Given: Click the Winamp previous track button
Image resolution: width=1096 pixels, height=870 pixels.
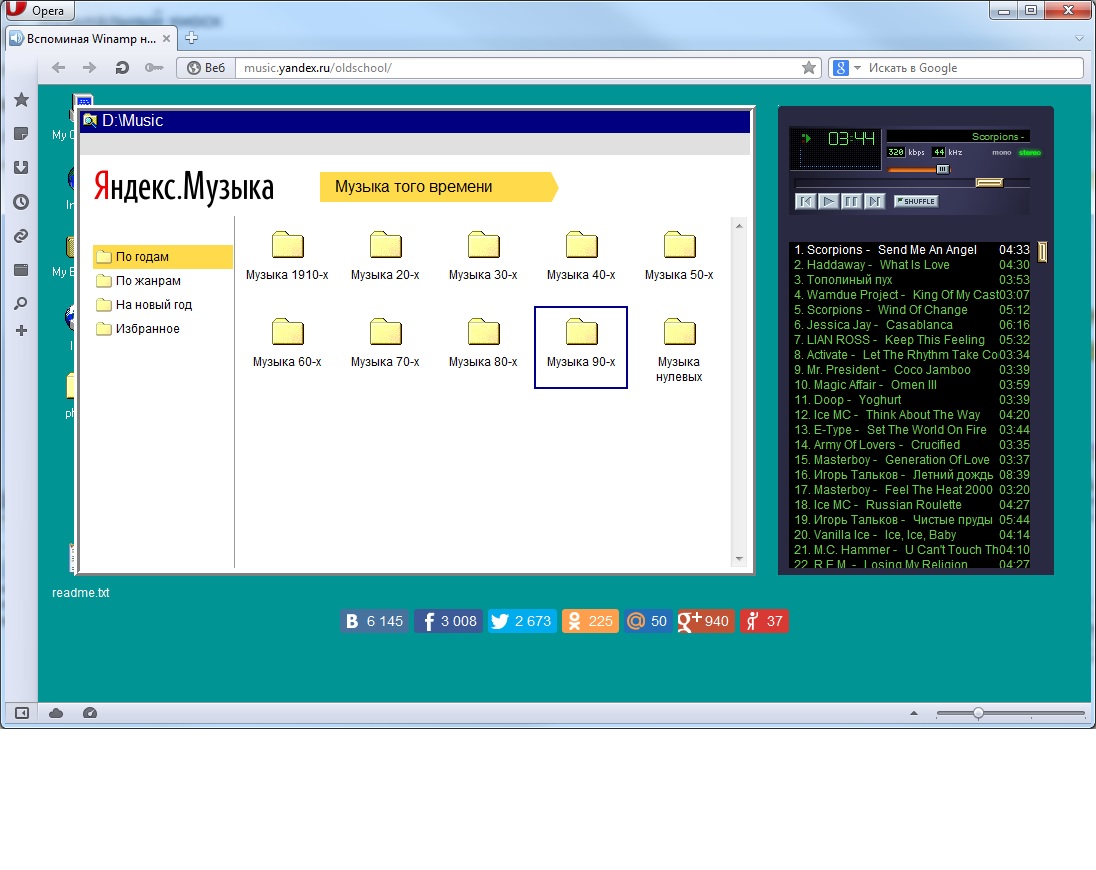Looking at the screenshot, I should (x=805, y=201).
